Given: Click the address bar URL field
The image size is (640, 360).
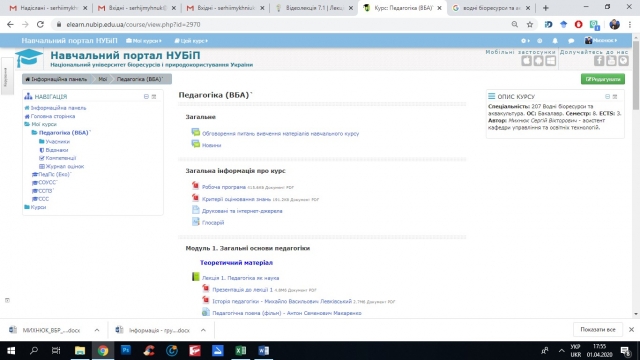Looking at the screenshot, I should click(x=282, y=24).
